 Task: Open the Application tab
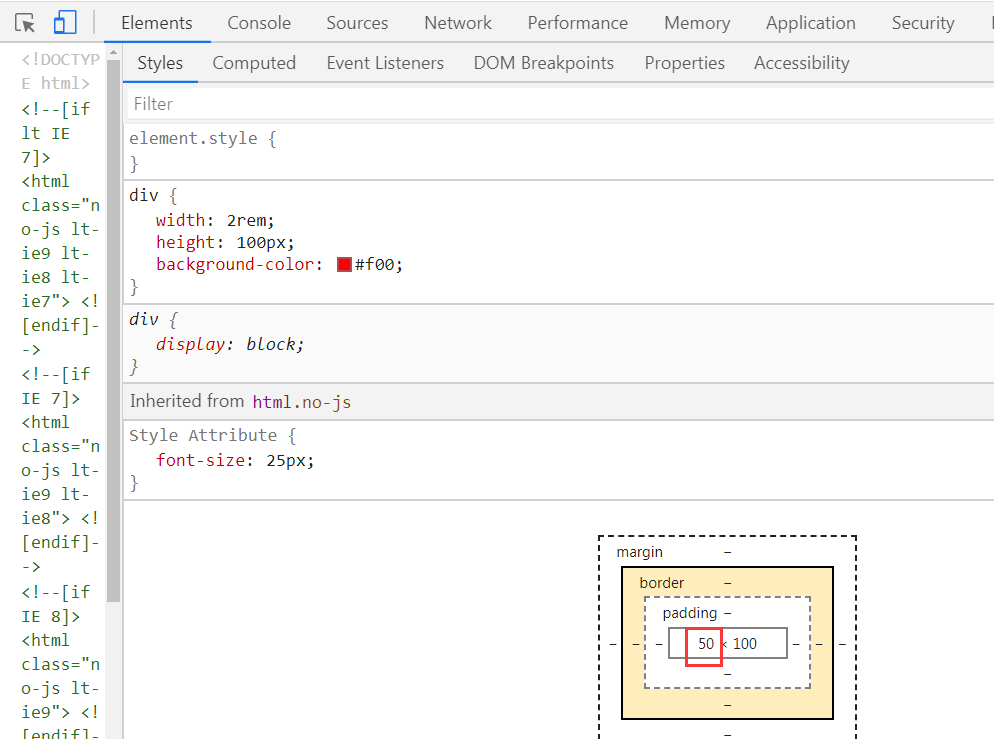(811, 23)
